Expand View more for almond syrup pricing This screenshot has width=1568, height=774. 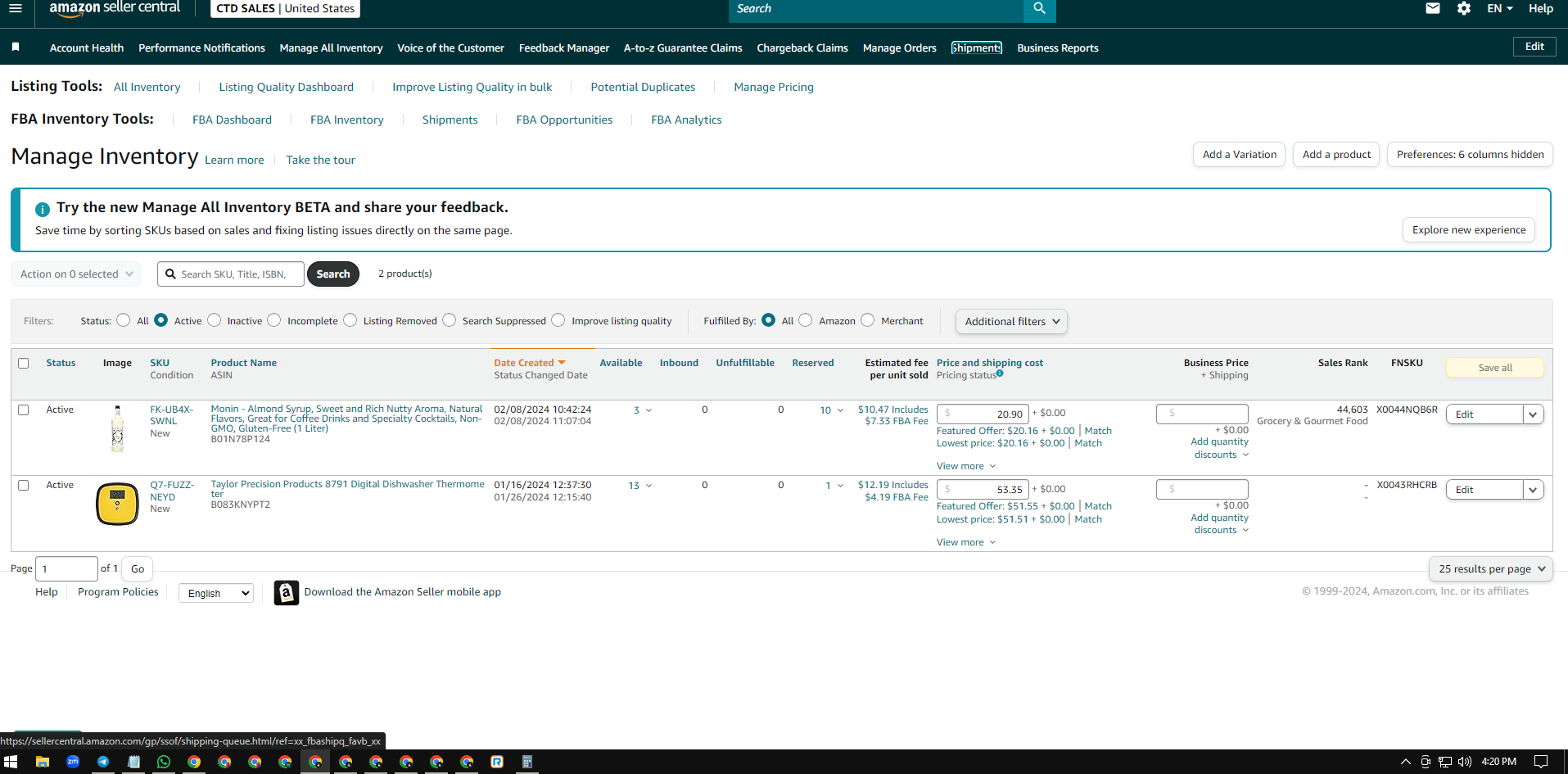click(966, 466)
